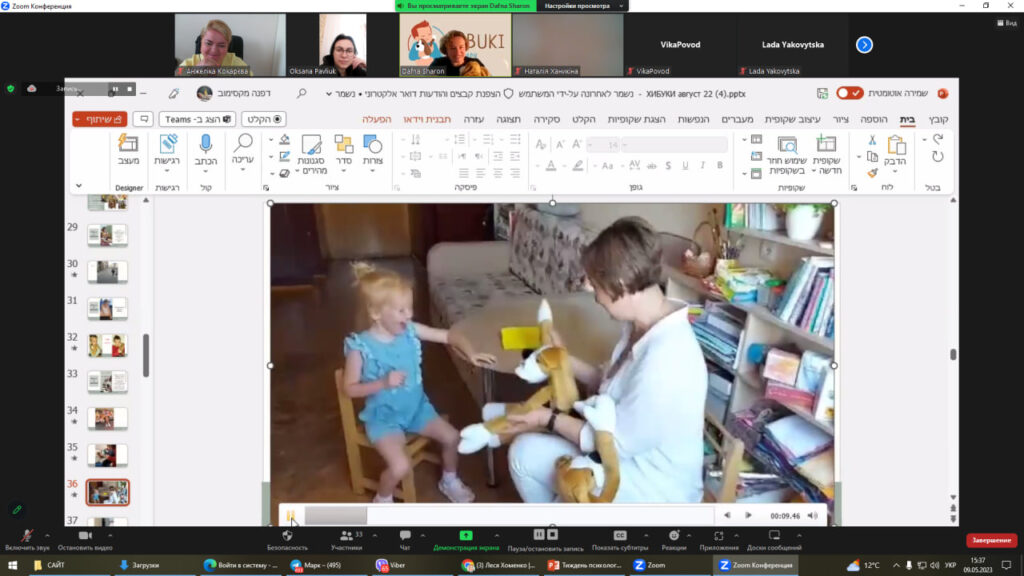Click the Shapes icon in ribbon
The image size is (1024, 576).
point(372,145)
